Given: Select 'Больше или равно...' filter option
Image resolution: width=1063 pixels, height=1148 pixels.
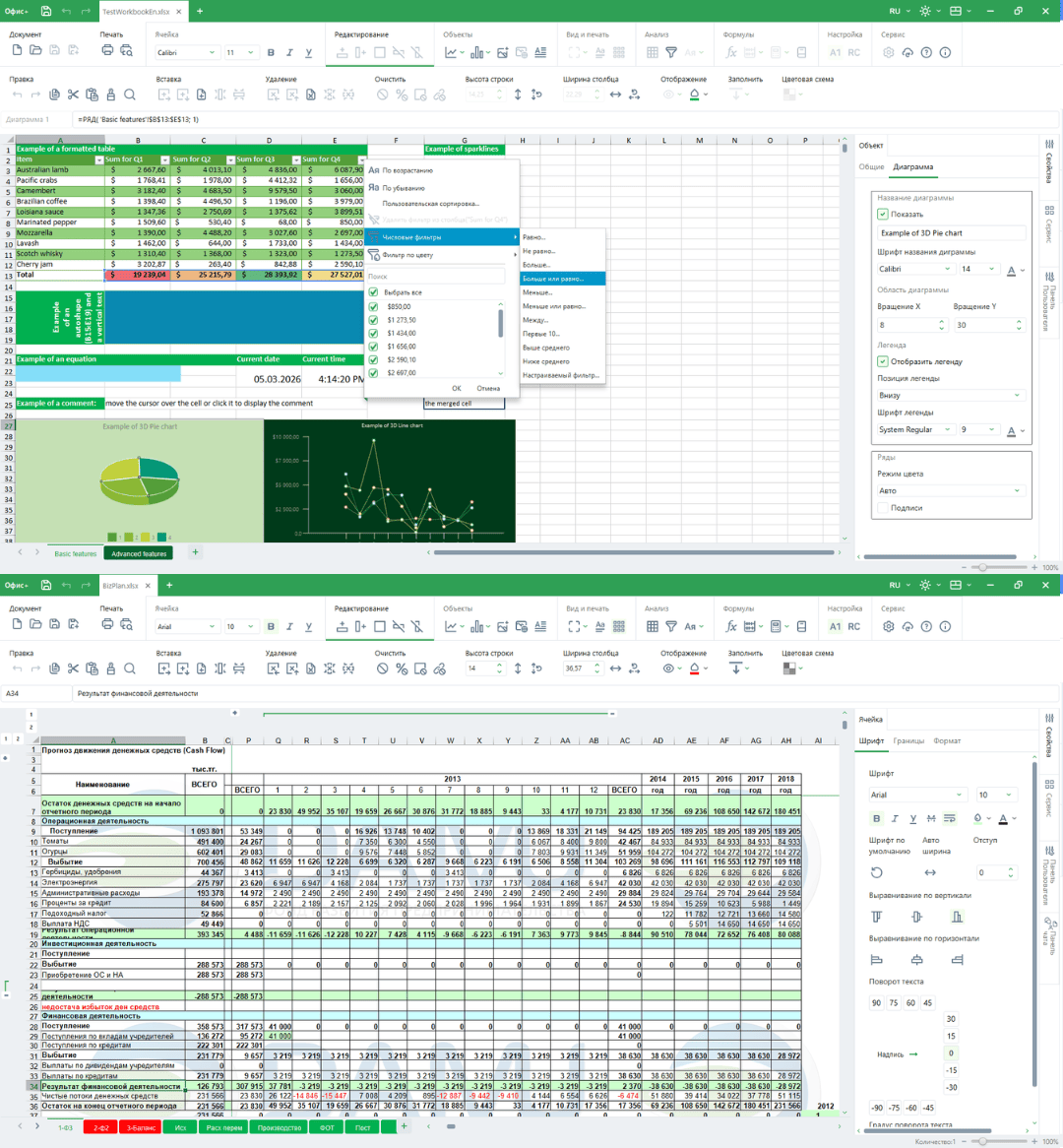Looking at the screenshot, I should coord(562,279).
